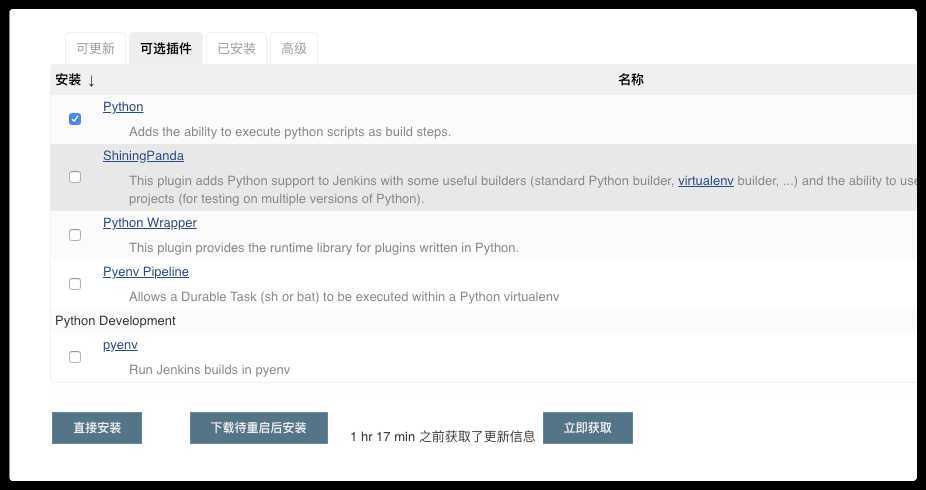Select the Python Development category label
Image resolution: width=926 pixels, height=490 pixels.
click(x=115, y=321)
